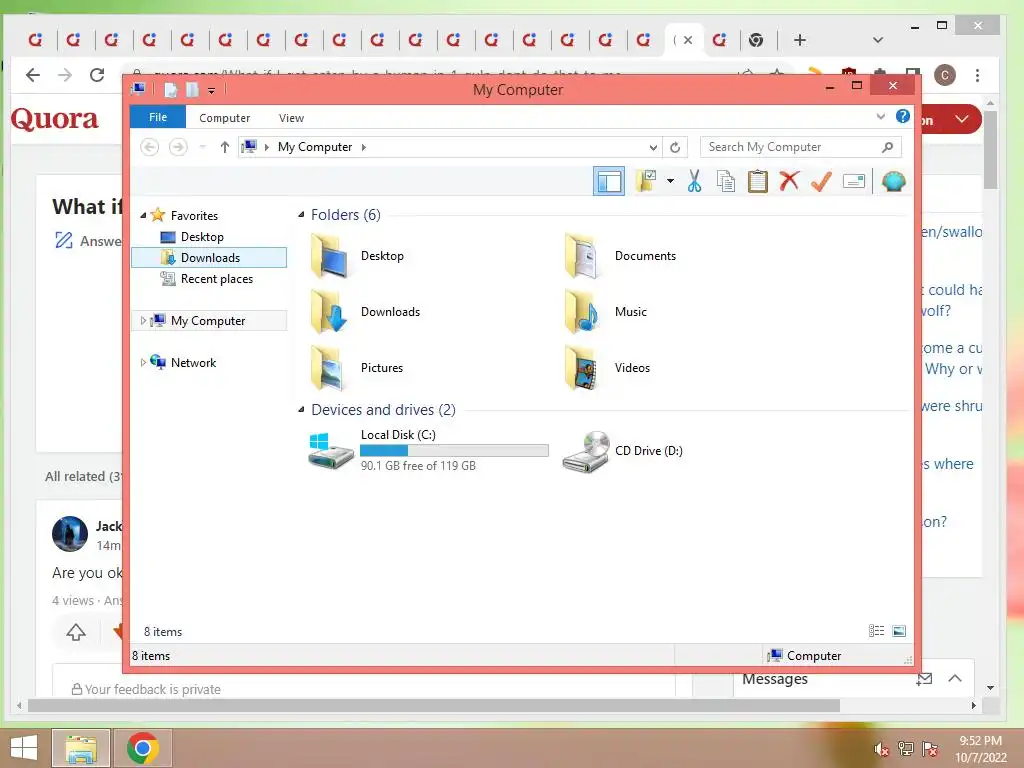This screenshot has width=1024, height=768.
Task: Go up one level with up arrow
Action: coord(225,147)
